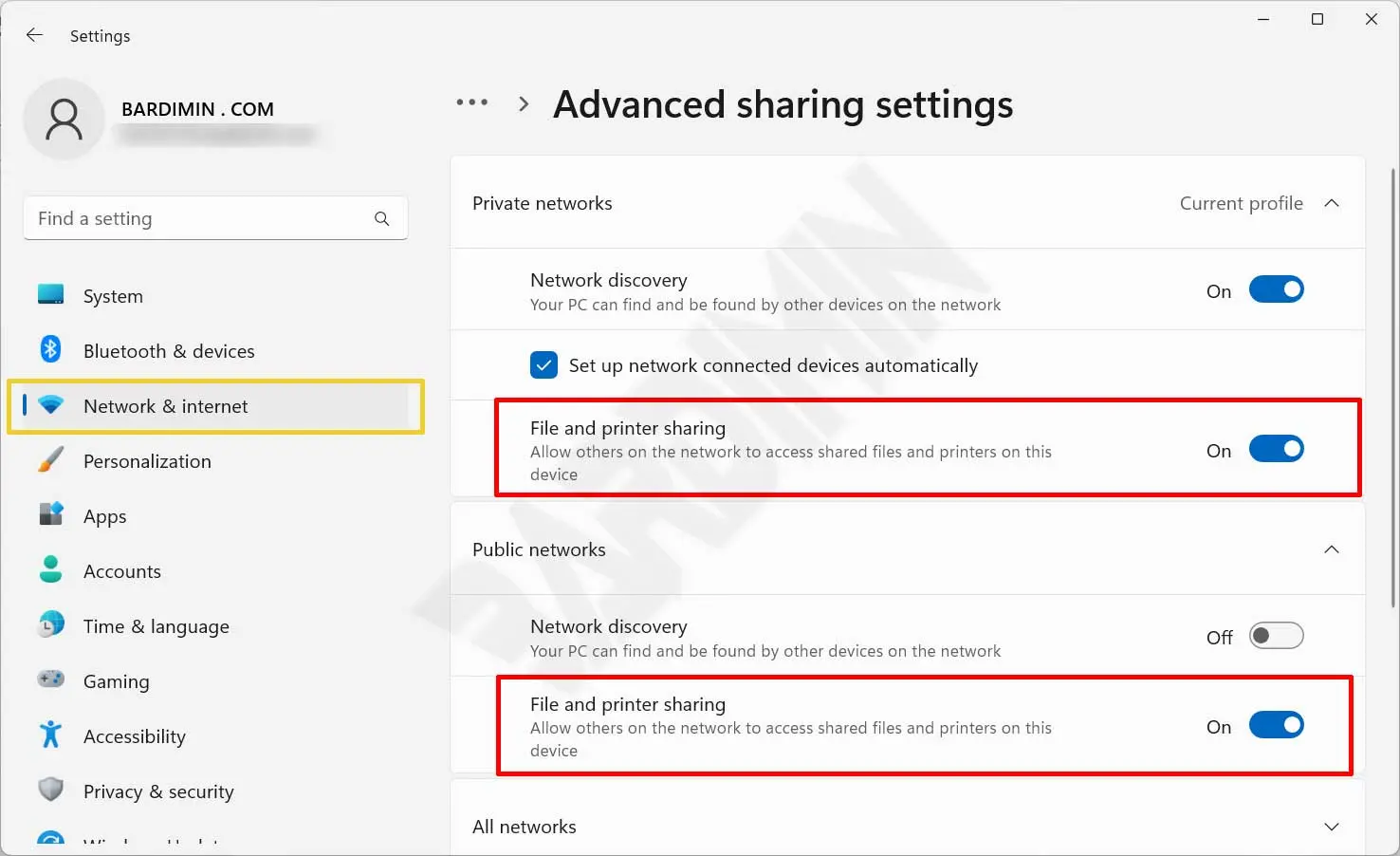Click the breadcrumb ellipsis button

tap(471, 102)
